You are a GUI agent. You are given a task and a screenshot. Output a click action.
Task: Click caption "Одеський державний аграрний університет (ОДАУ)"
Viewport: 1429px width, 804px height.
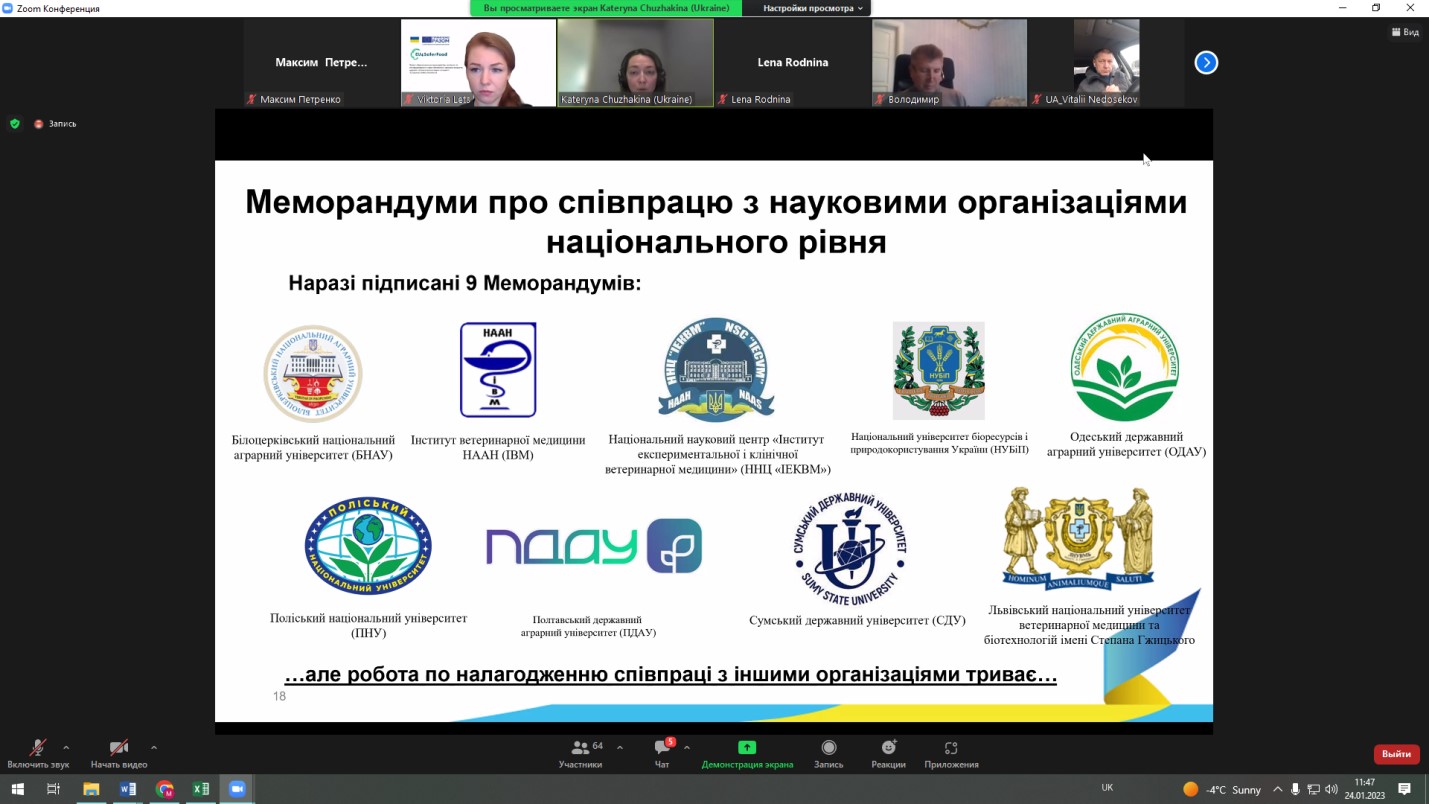click(1126, 444)
